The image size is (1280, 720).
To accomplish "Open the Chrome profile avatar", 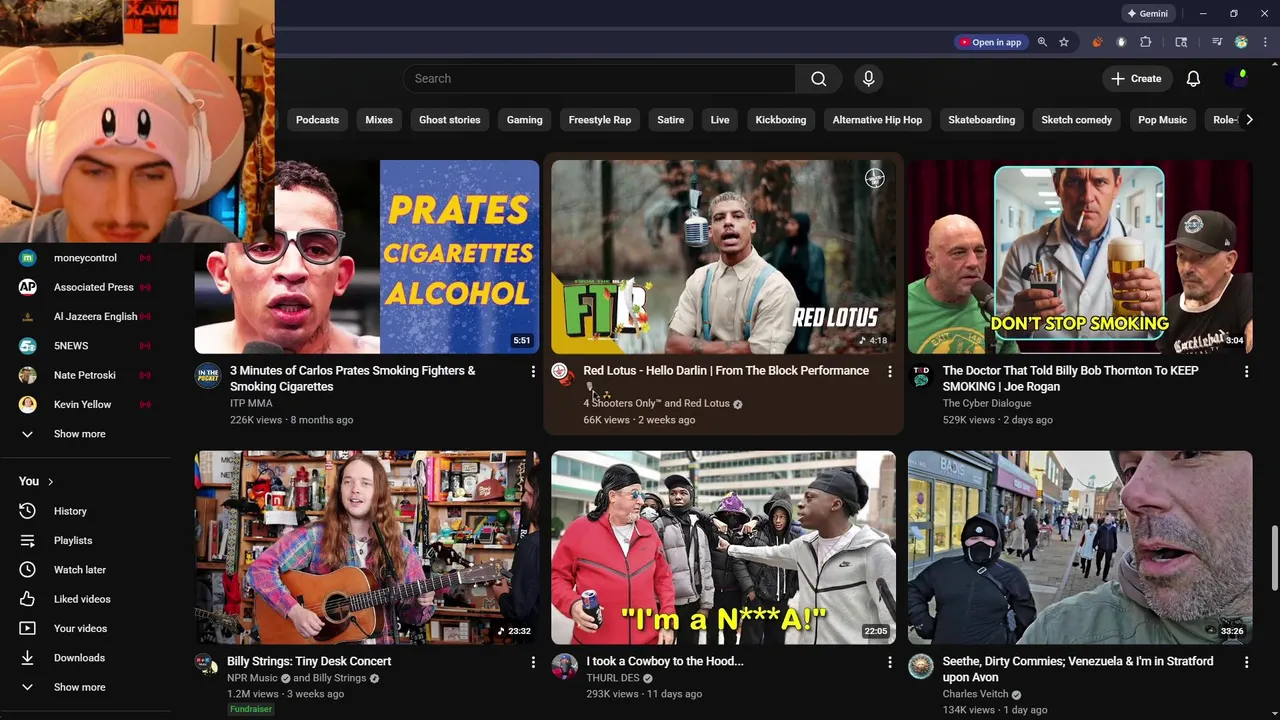I will pyautogui.click(x=1241, y=42).
